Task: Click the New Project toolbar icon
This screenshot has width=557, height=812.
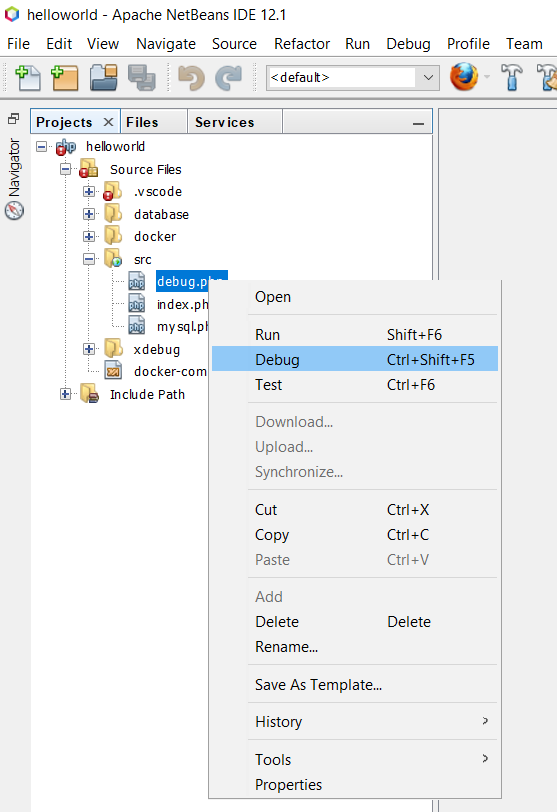Action: point(65,78)
